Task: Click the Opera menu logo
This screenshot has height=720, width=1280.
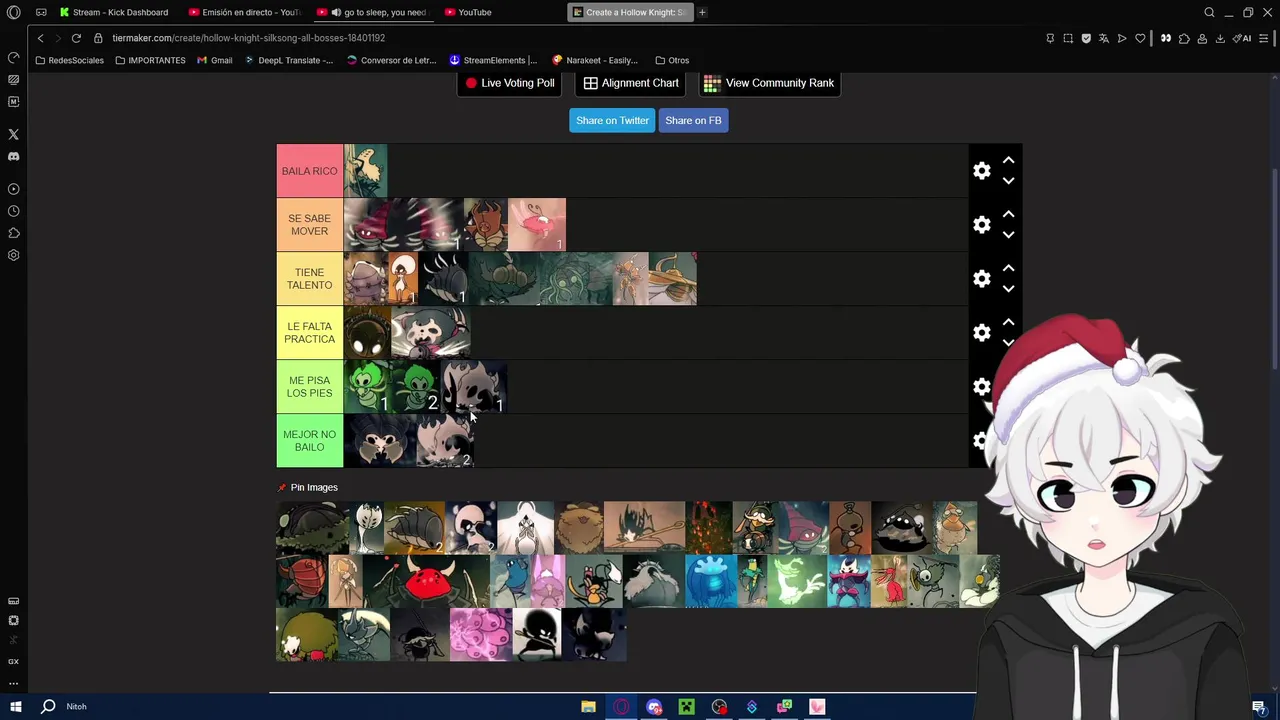Action: coord(13,12)
